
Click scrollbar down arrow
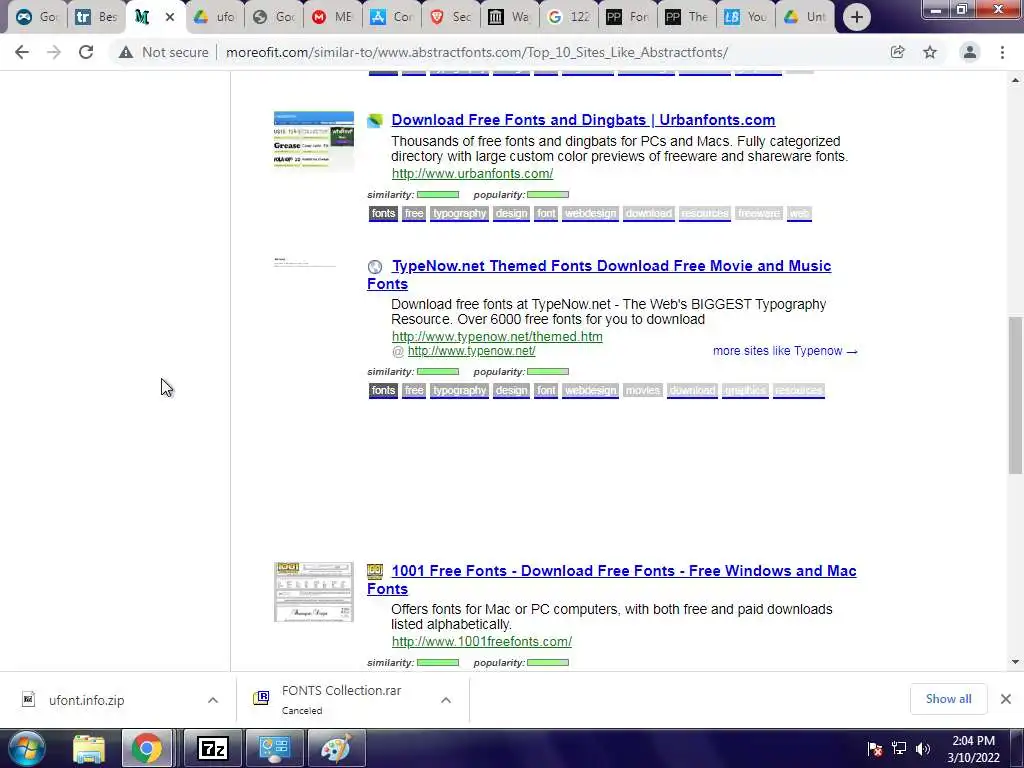pos(1015,662)
